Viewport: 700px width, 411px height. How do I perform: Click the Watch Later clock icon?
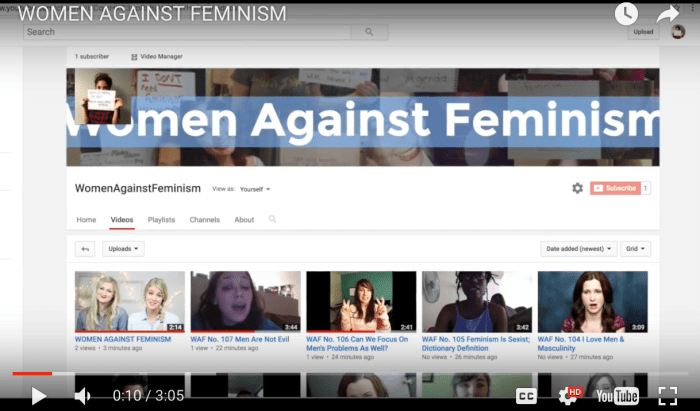626,14
